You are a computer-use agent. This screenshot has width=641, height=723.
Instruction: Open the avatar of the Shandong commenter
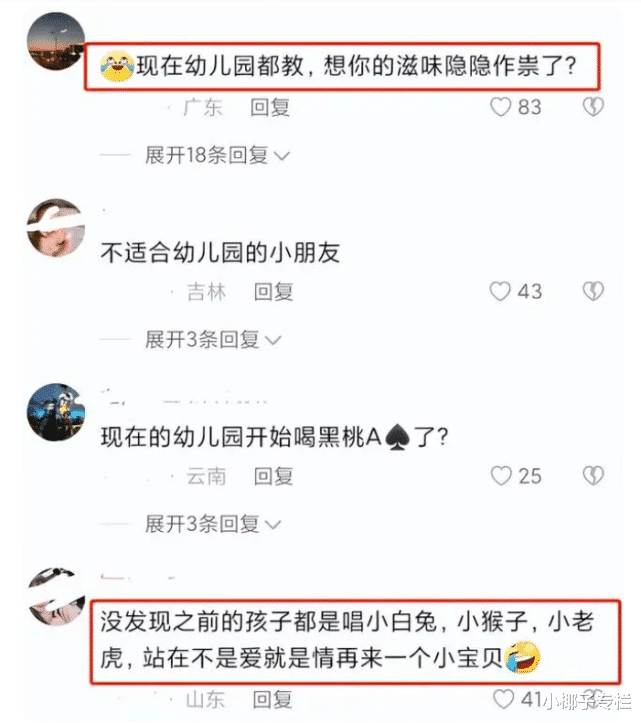tap(56, 596)
